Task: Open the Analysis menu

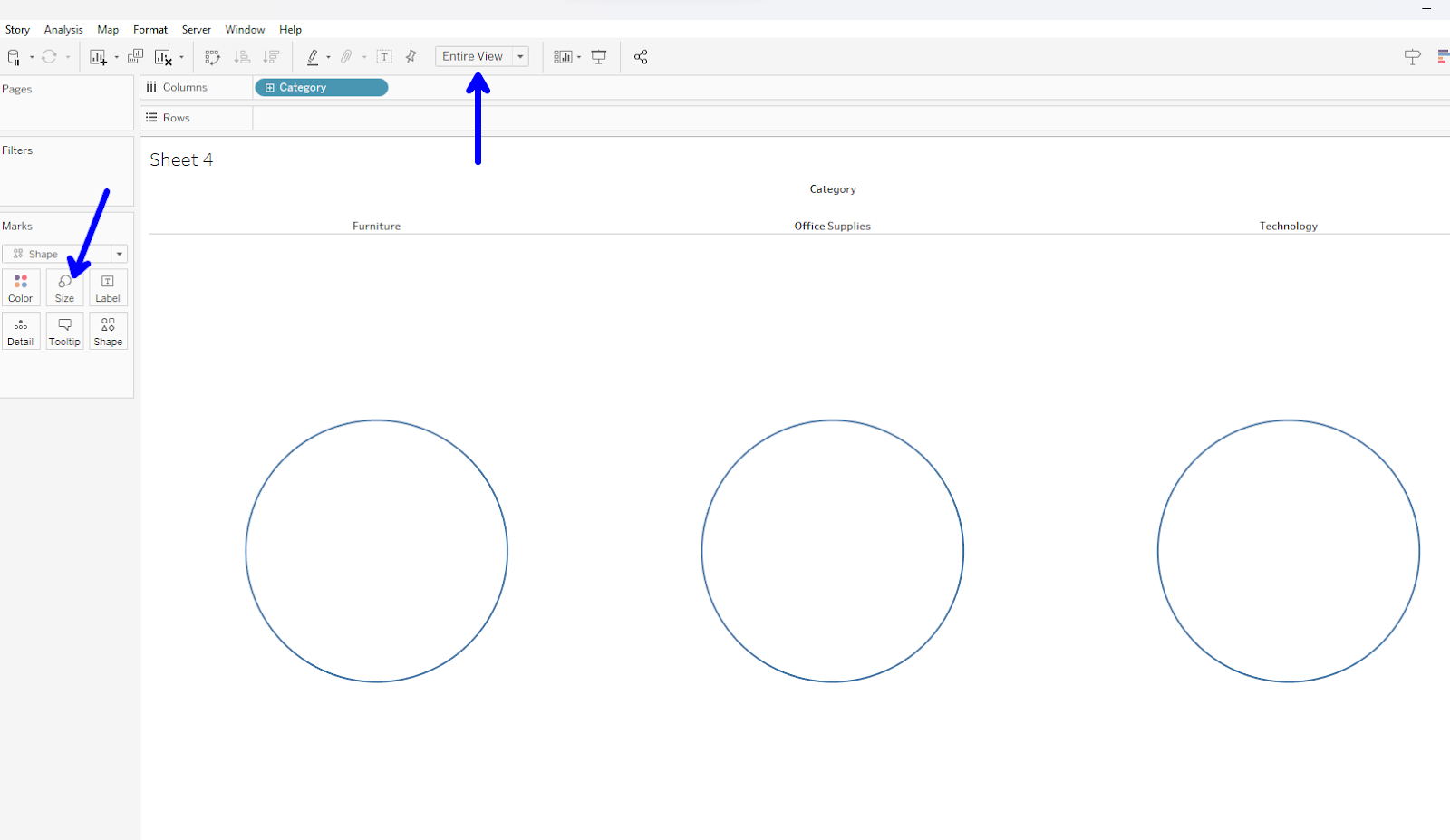Action: point(63,30)
